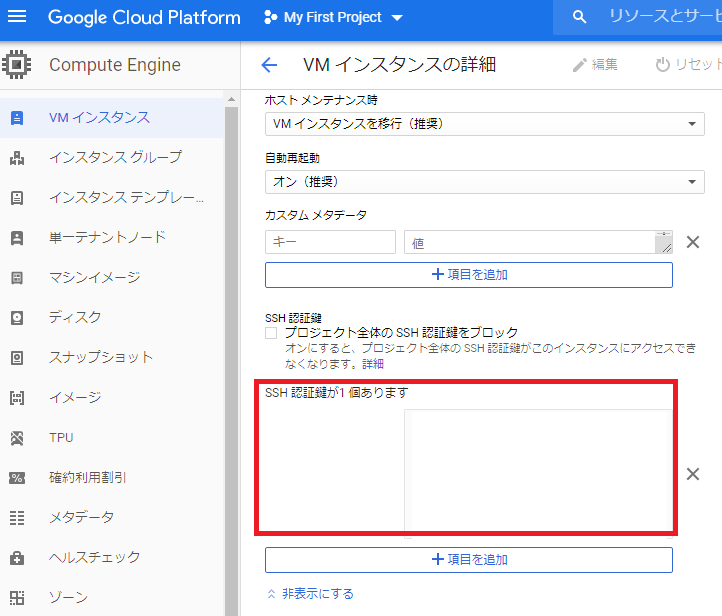Click 項目を追加 under custom metadata

click(x=469, y=275)
